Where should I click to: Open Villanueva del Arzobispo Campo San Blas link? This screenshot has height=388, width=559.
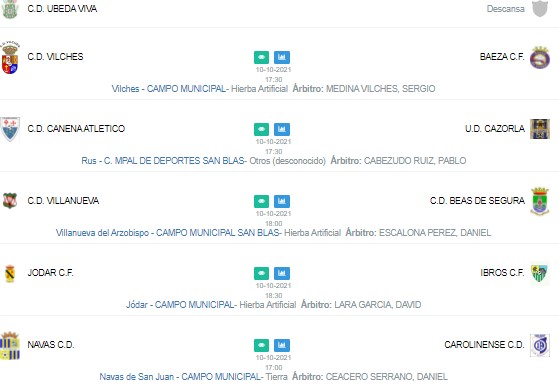(x=168, y=233)
